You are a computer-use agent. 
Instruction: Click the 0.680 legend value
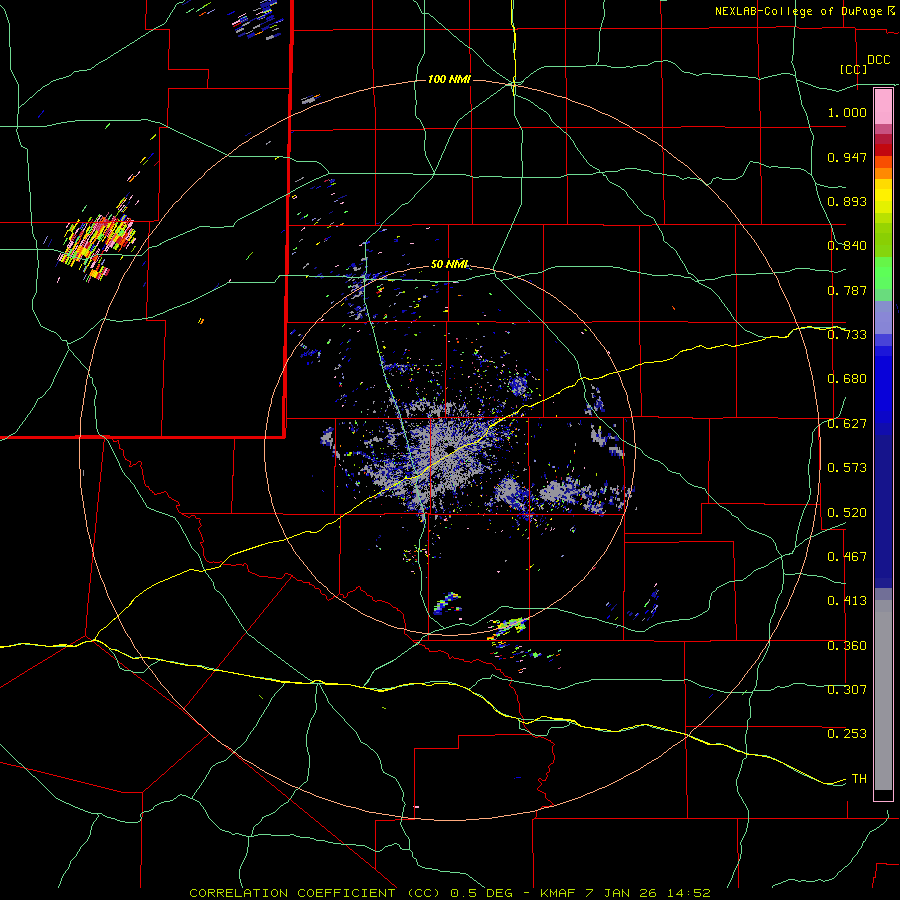point(847,379)
